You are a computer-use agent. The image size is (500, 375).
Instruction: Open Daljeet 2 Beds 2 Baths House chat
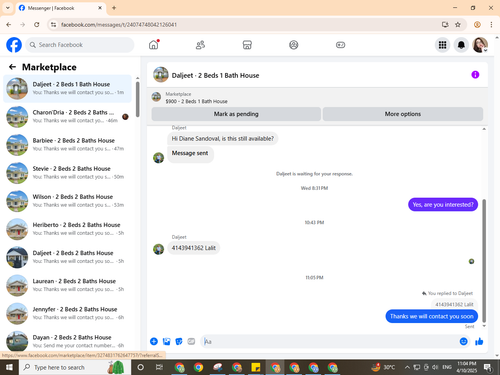[67, 257]
